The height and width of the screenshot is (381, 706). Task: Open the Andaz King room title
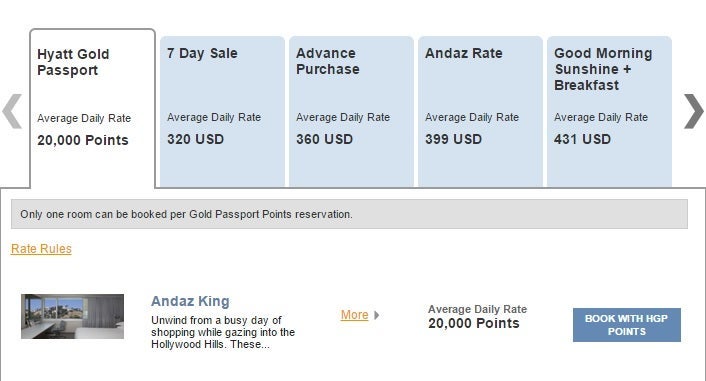190,301
